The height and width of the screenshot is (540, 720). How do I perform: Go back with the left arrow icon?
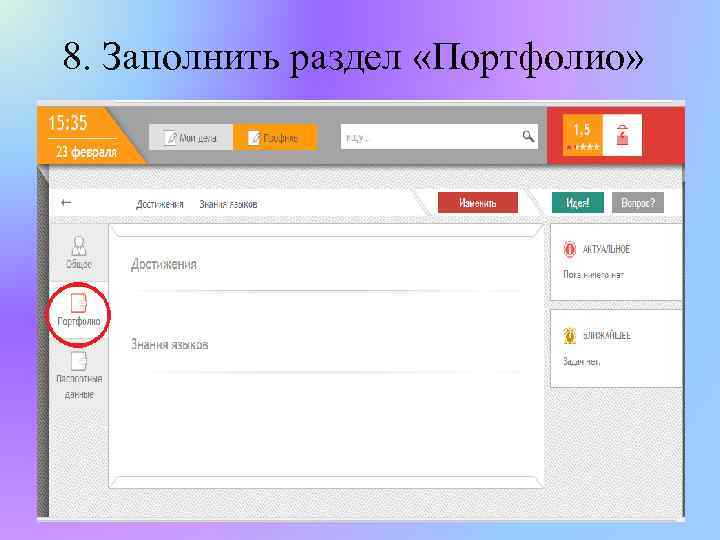pyautogui.click(x=66, y=202)
